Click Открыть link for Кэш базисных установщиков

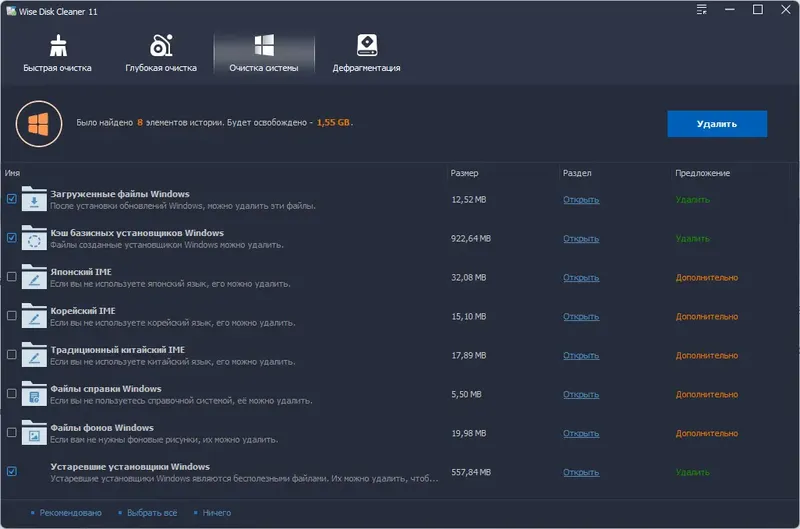(581, 239)
